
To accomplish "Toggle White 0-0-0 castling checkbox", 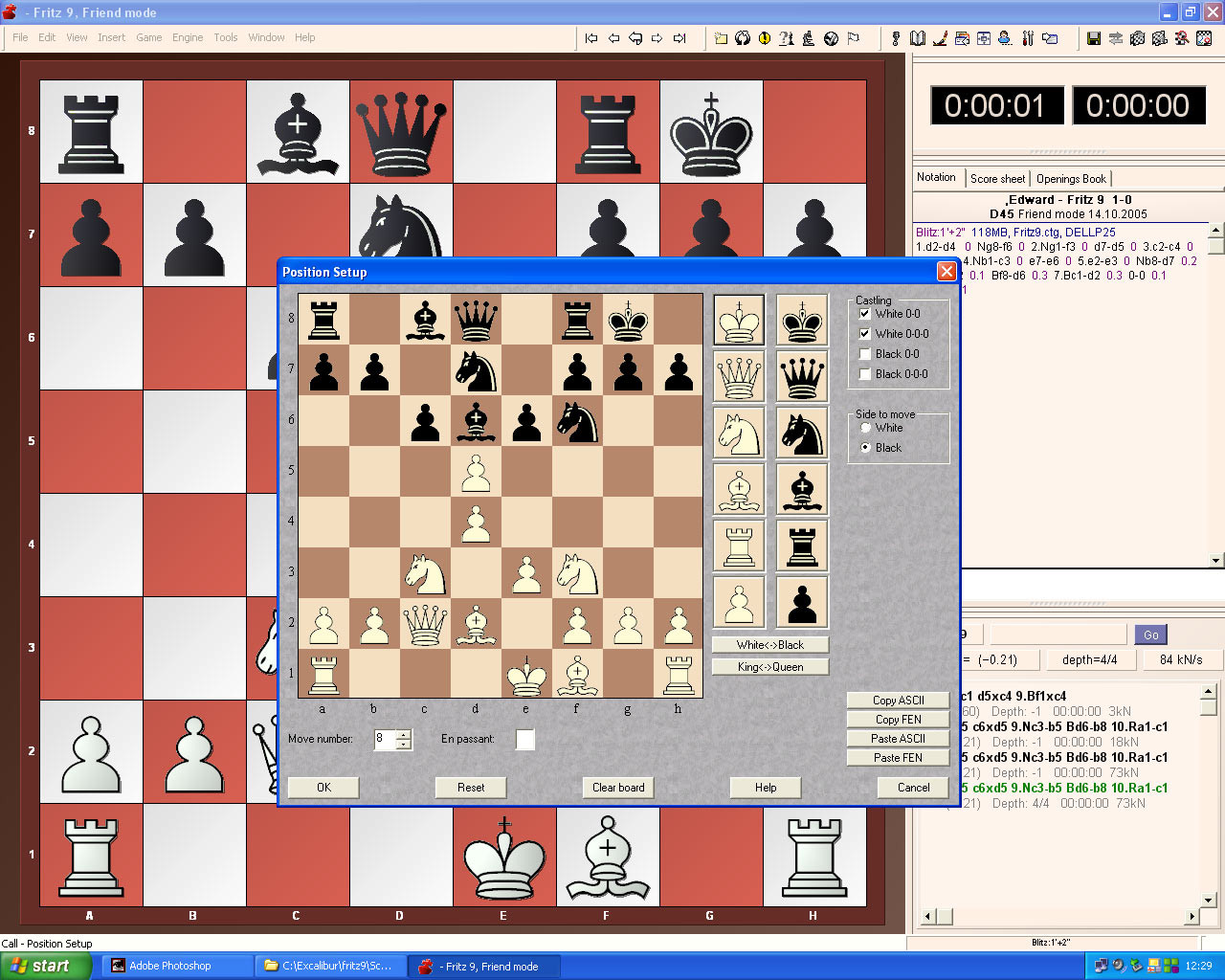I will point(865,334).
